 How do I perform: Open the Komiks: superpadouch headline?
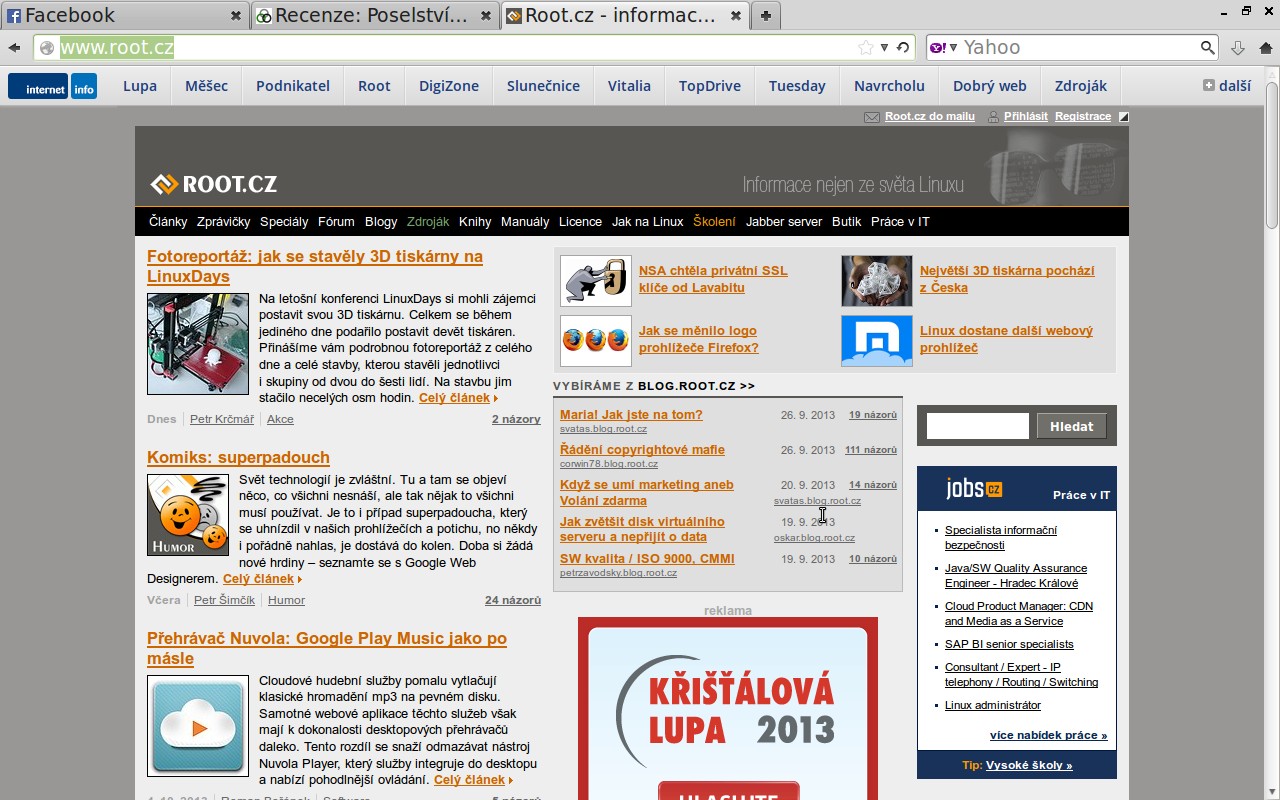tap(238, 457)
